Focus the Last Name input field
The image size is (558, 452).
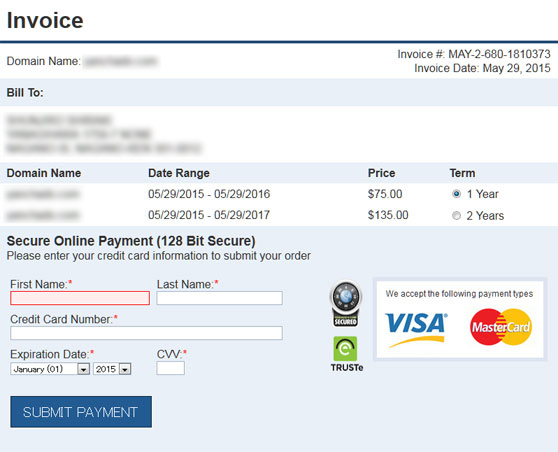click(220, 298)
